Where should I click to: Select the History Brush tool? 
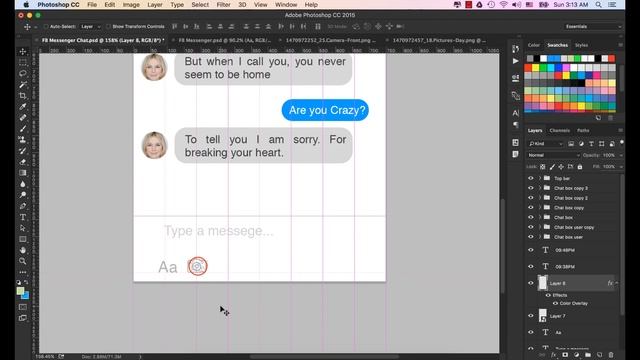(x=23, y=151)
